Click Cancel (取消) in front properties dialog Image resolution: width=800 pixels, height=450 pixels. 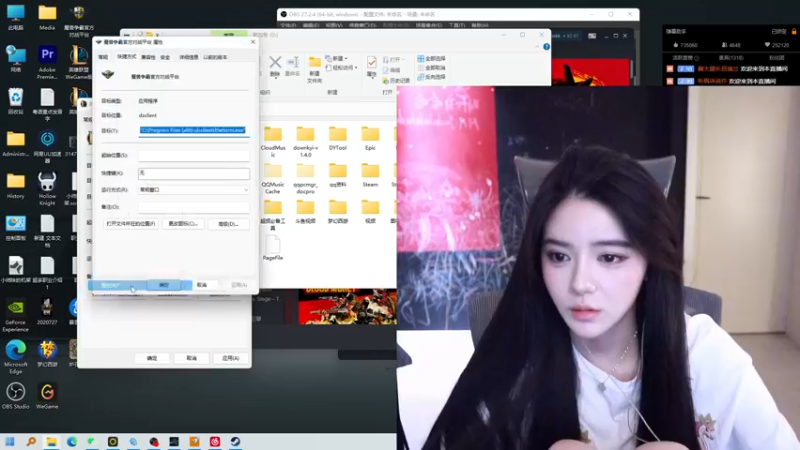pyautogui.click(x=202, y=285)
